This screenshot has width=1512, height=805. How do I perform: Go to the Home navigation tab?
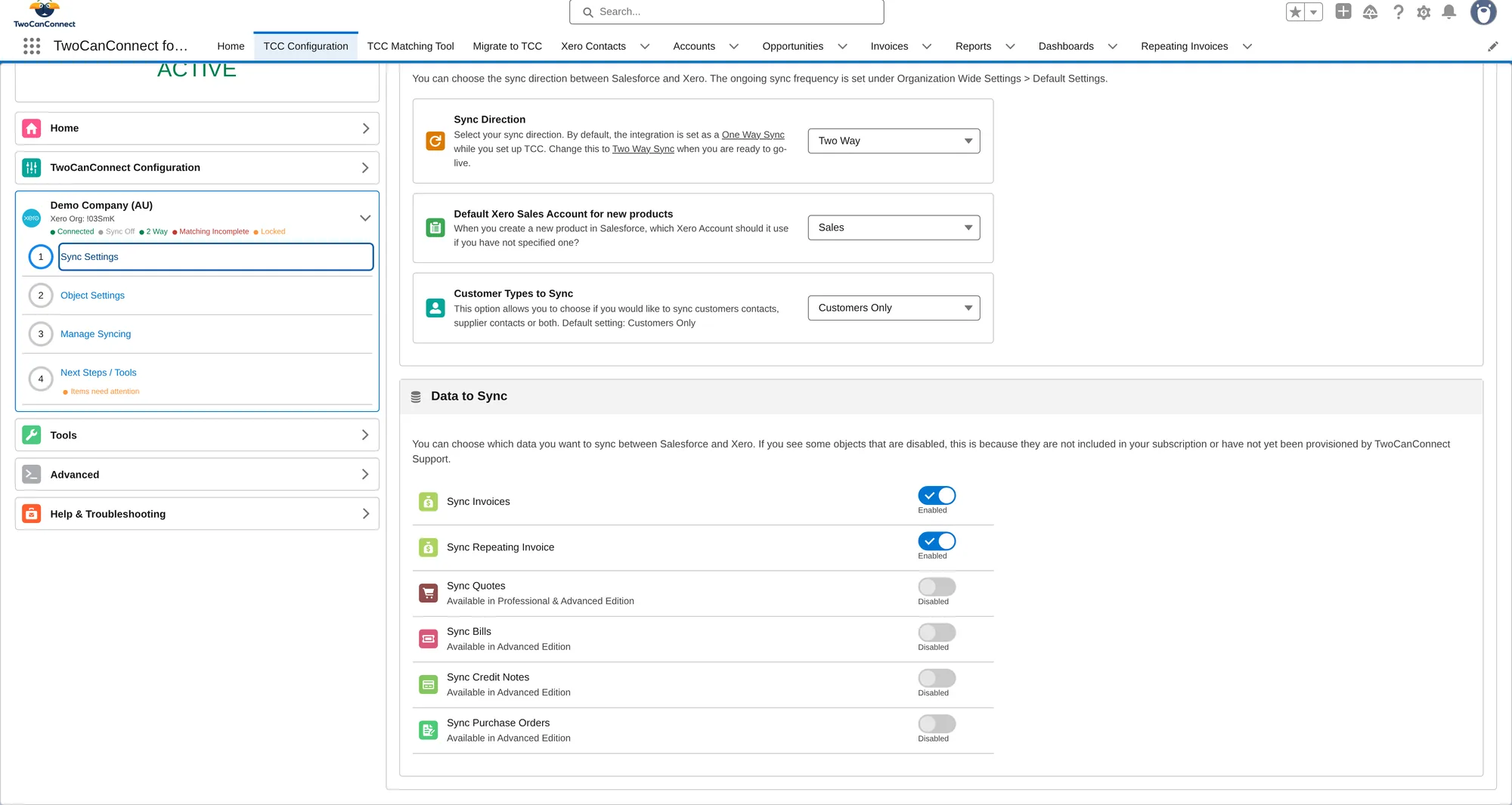click(x=231, y=46)
